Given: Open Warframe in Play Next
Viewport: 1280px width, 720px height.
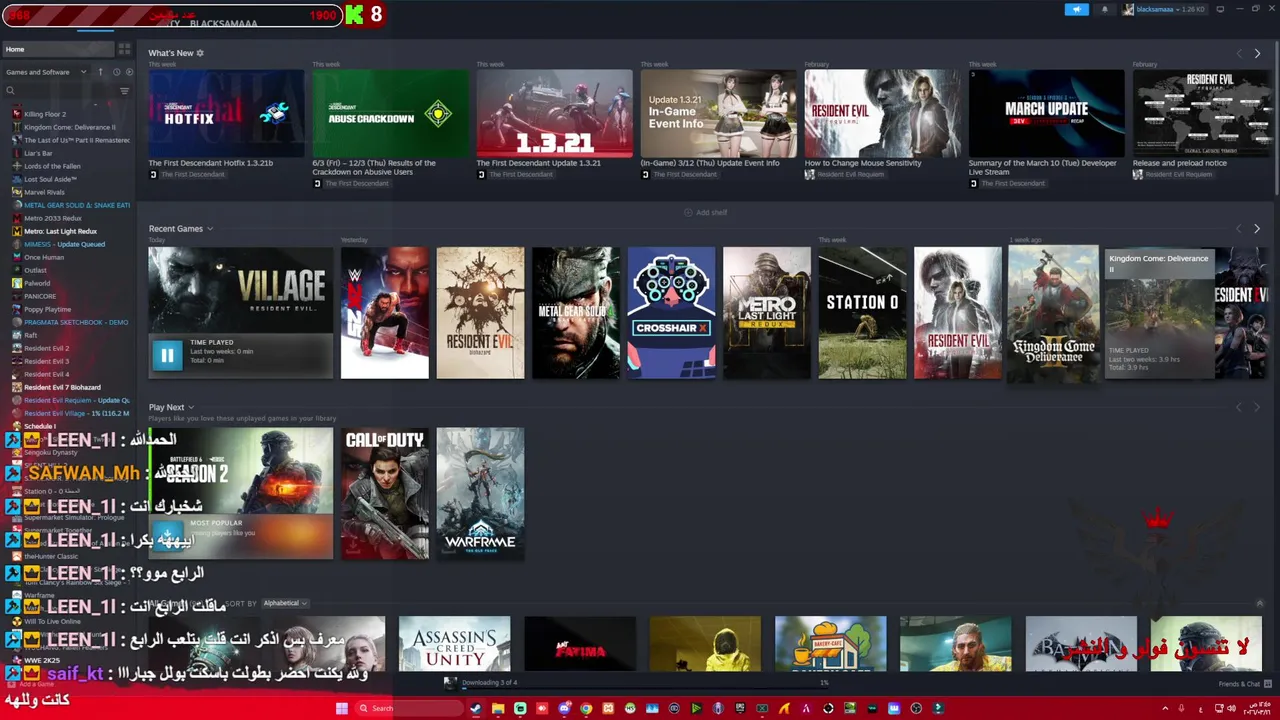Looking at the screenshot, I should click(480, 494).
